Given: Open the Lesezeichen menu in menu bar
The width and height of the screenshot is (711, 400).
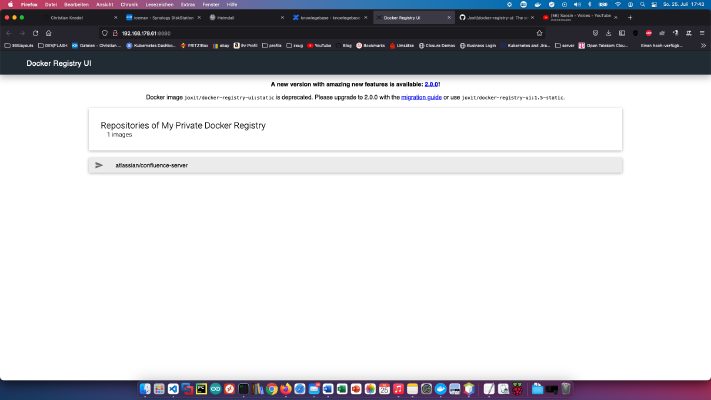Looking at the screenshot, I should click(159, 5).
